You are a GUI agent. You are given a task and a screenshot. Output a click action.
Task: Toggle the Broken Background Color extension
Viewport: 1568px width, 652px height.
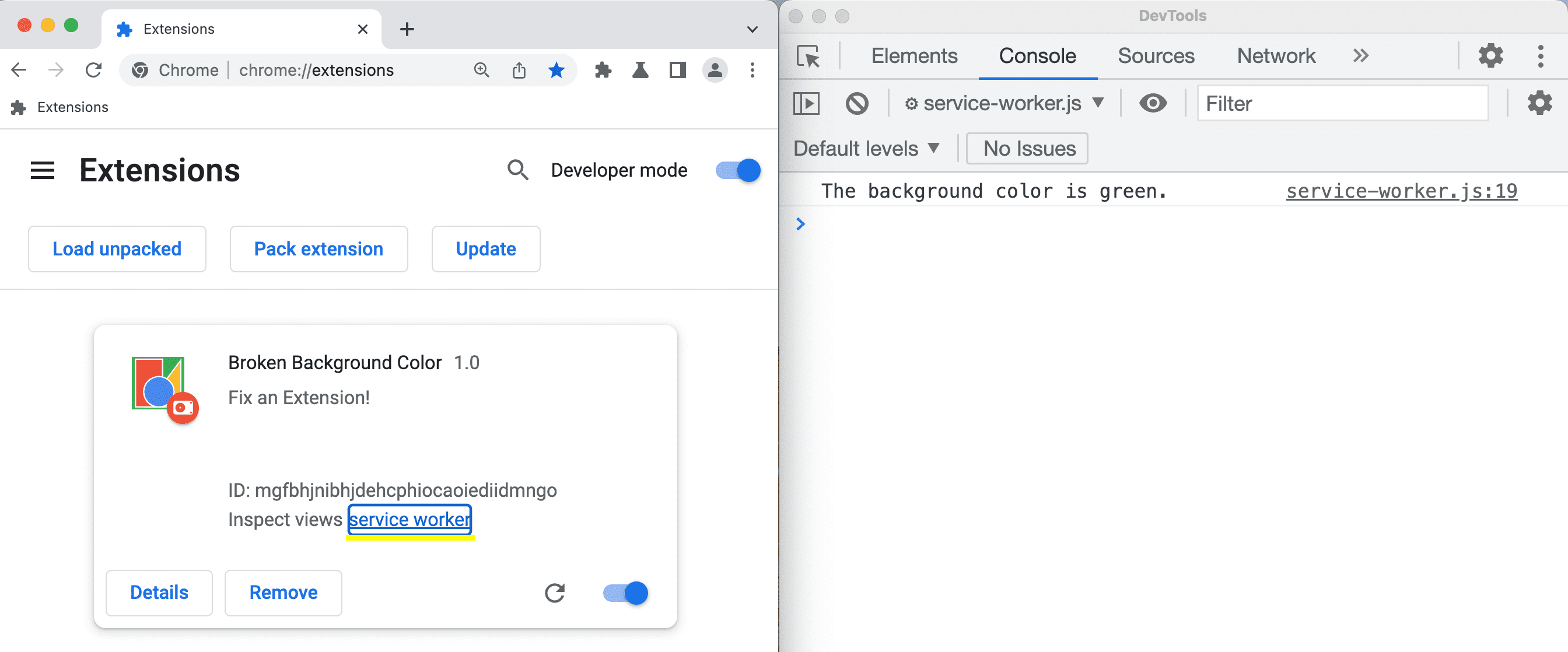(624, 592)
